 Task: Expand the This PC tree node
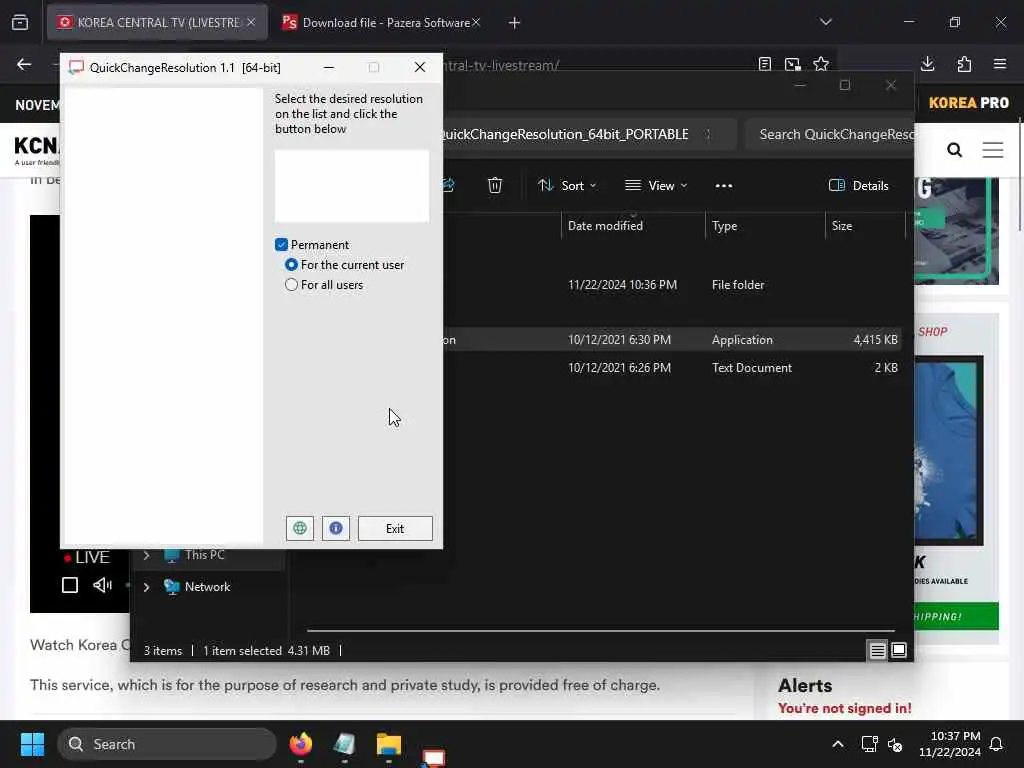pos(146,555)
